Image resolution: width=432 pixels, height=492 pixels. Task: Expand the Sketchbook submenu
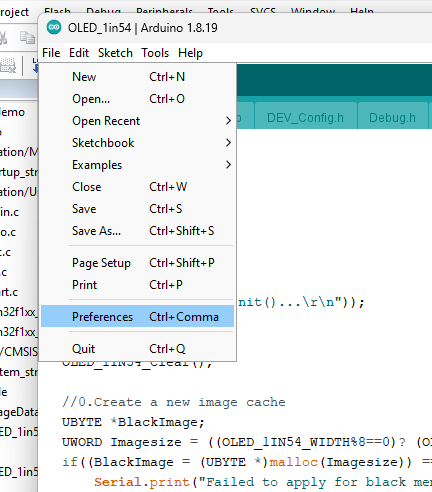point(137,143)
